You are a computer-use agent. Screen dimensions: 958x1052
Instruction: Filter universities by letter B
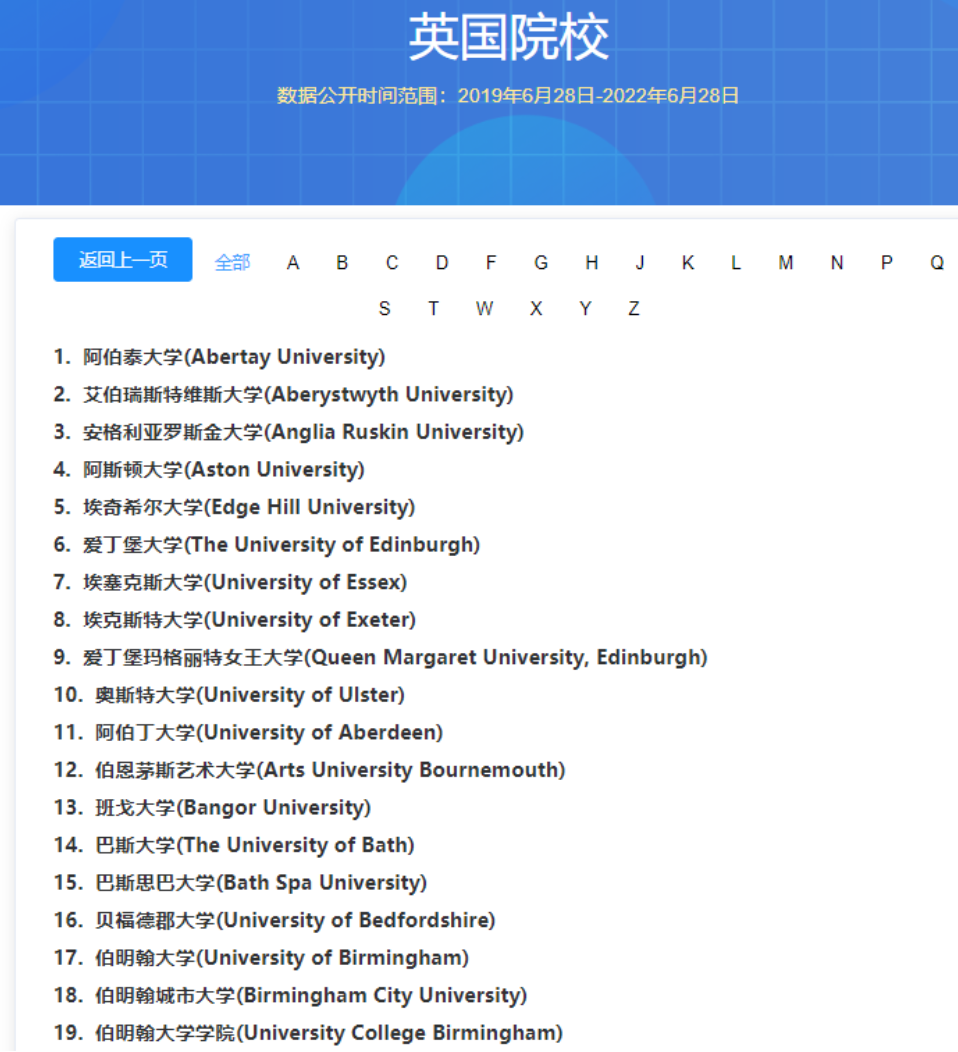point(342,263)
